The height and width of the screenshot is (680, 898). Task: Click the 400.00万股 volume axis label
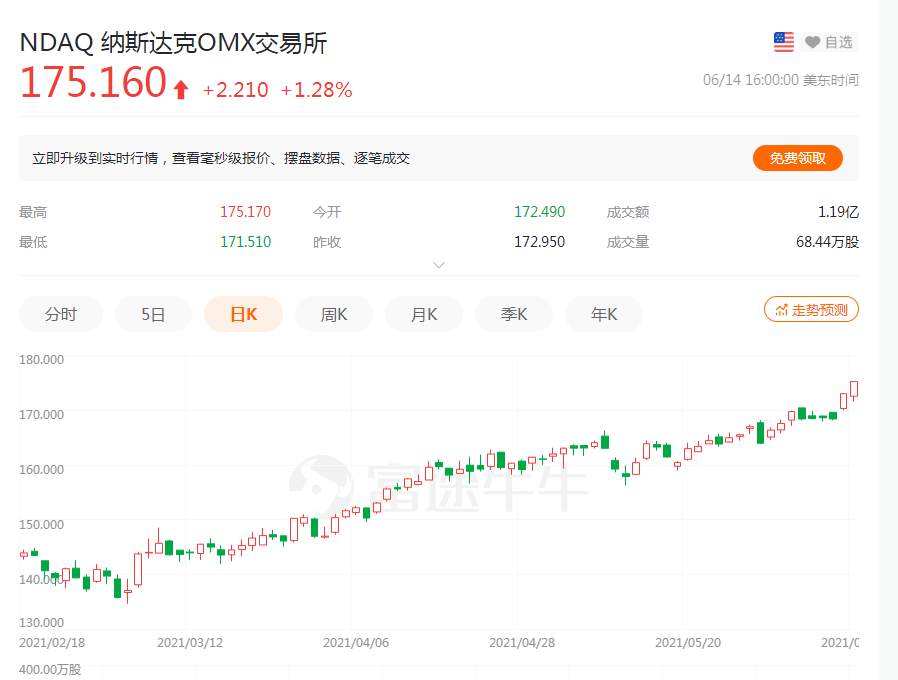50,669
